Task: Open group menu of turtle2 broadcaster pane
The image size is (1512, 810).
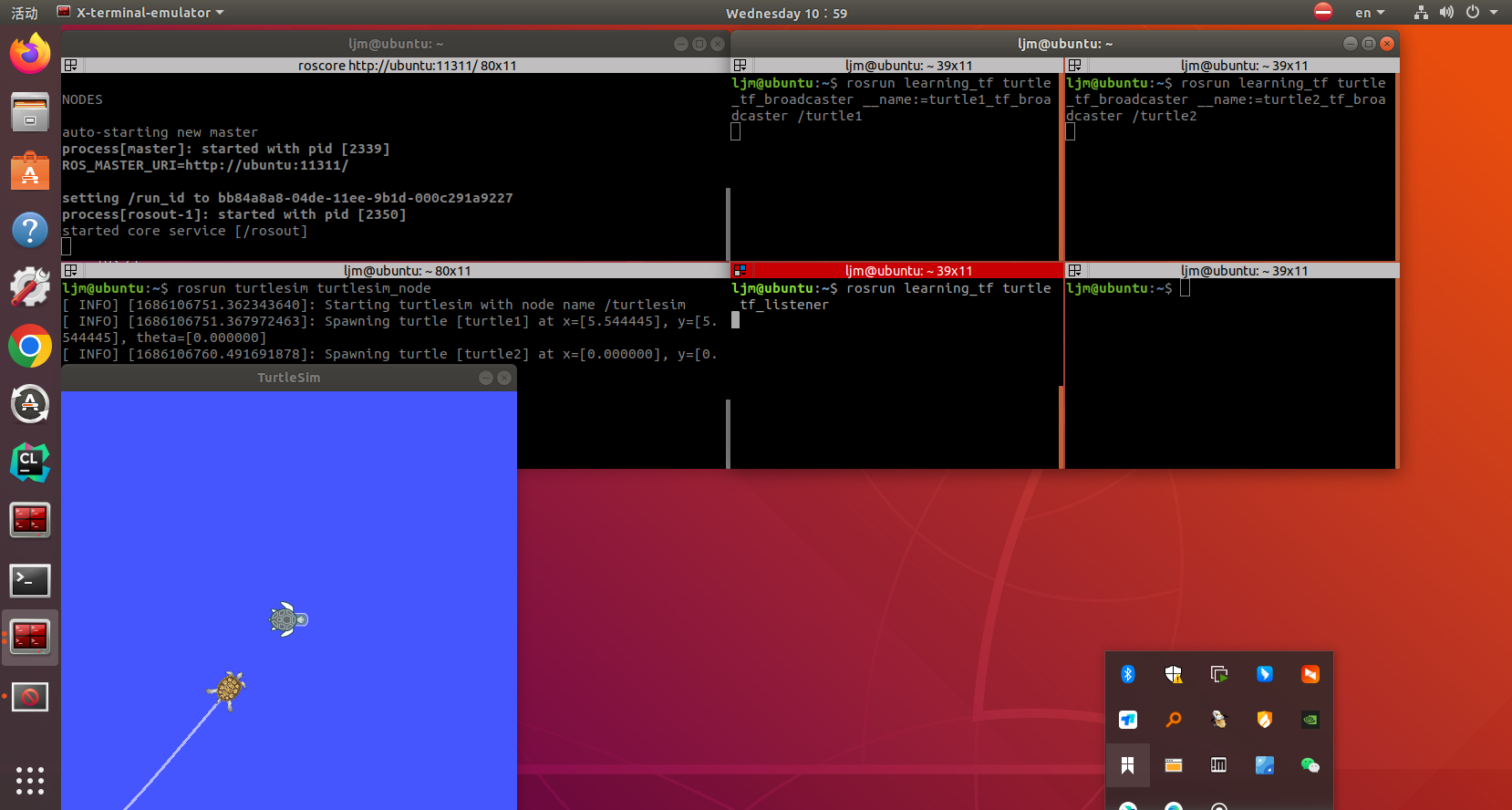Action: 1074,66
